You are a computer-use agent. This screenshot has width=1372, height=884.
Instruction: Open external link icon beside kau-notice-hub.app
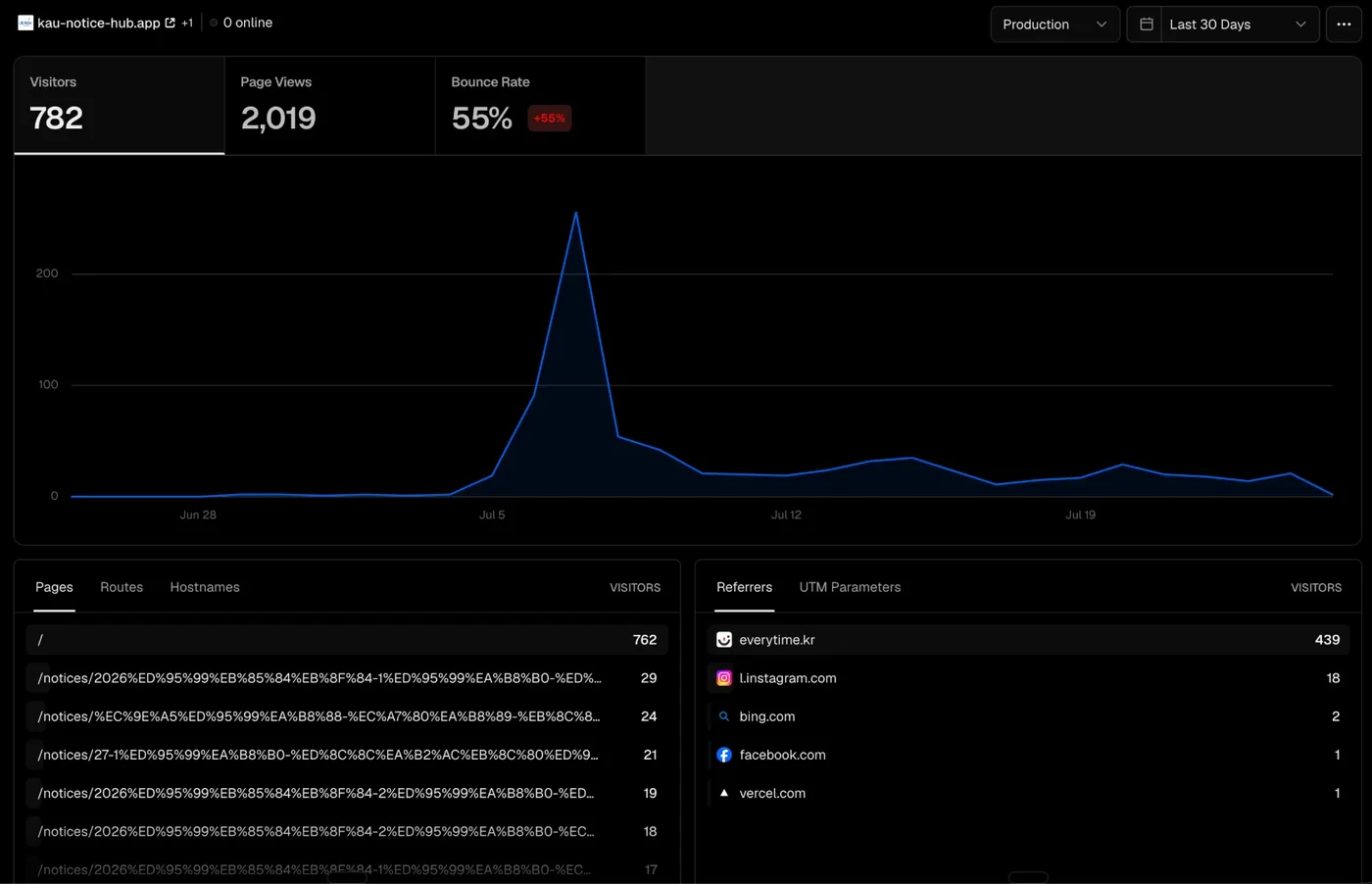pos(170,23)
